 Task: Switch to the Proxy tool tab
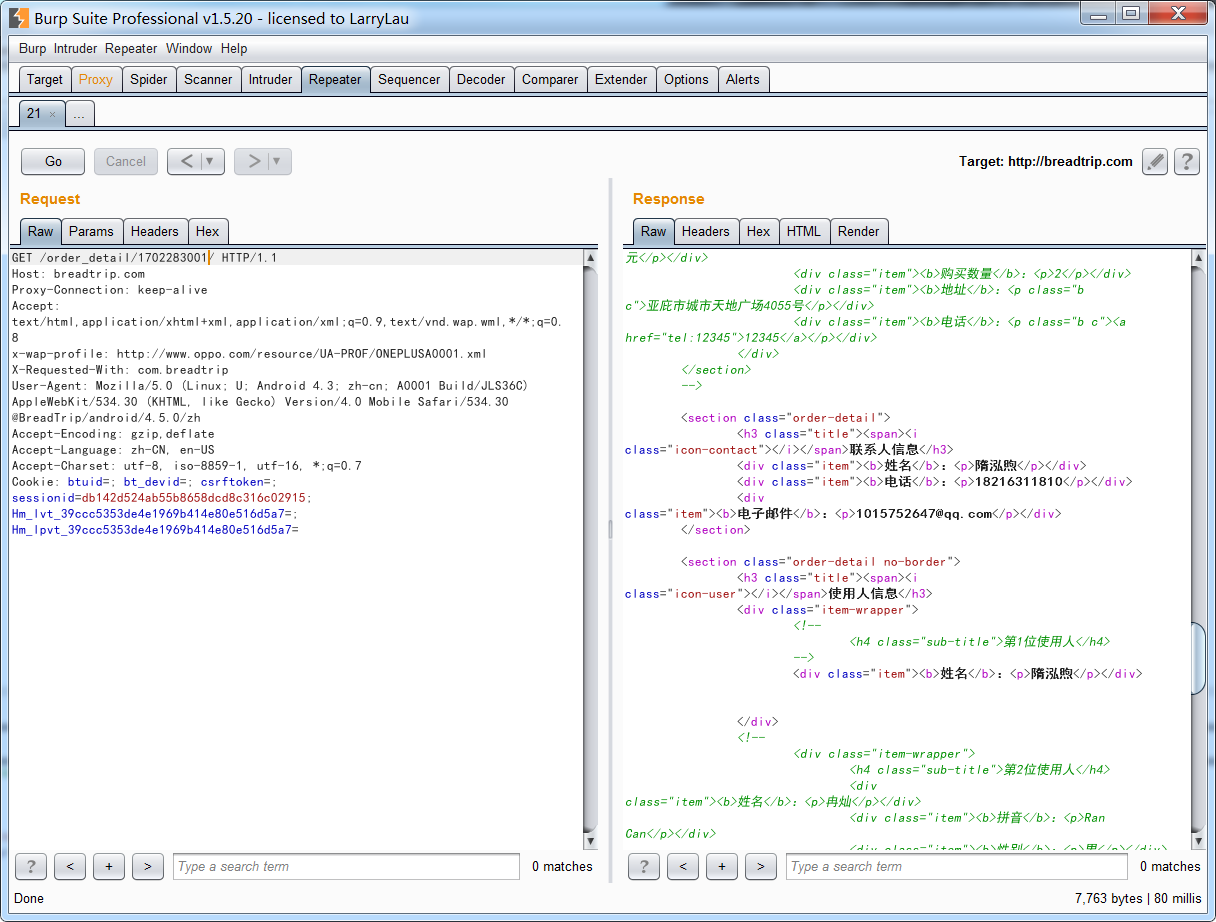click(96, 80)
